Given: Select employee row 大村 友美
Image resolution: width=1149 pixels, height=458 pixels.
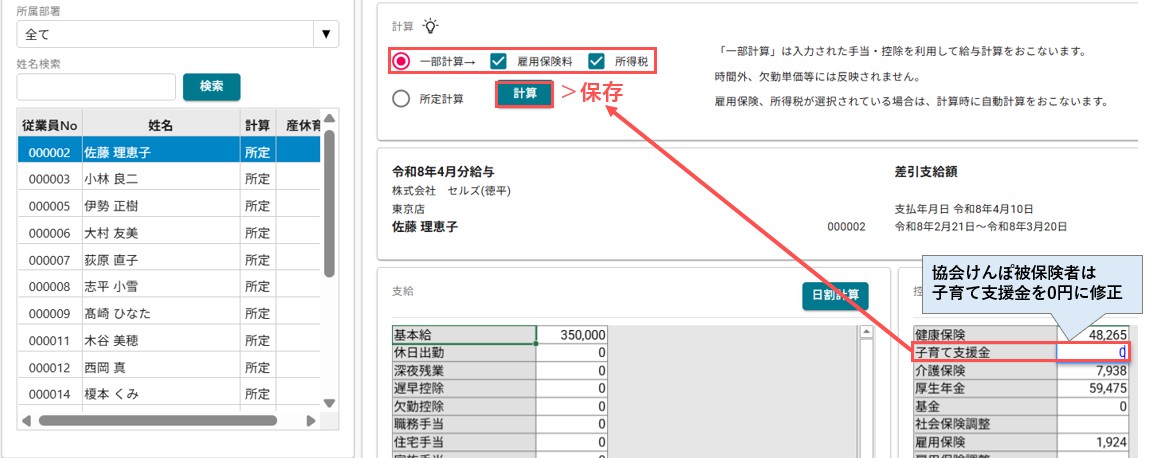Looking at the screenshot, I should pyautogui.click(x=169, y=233).
